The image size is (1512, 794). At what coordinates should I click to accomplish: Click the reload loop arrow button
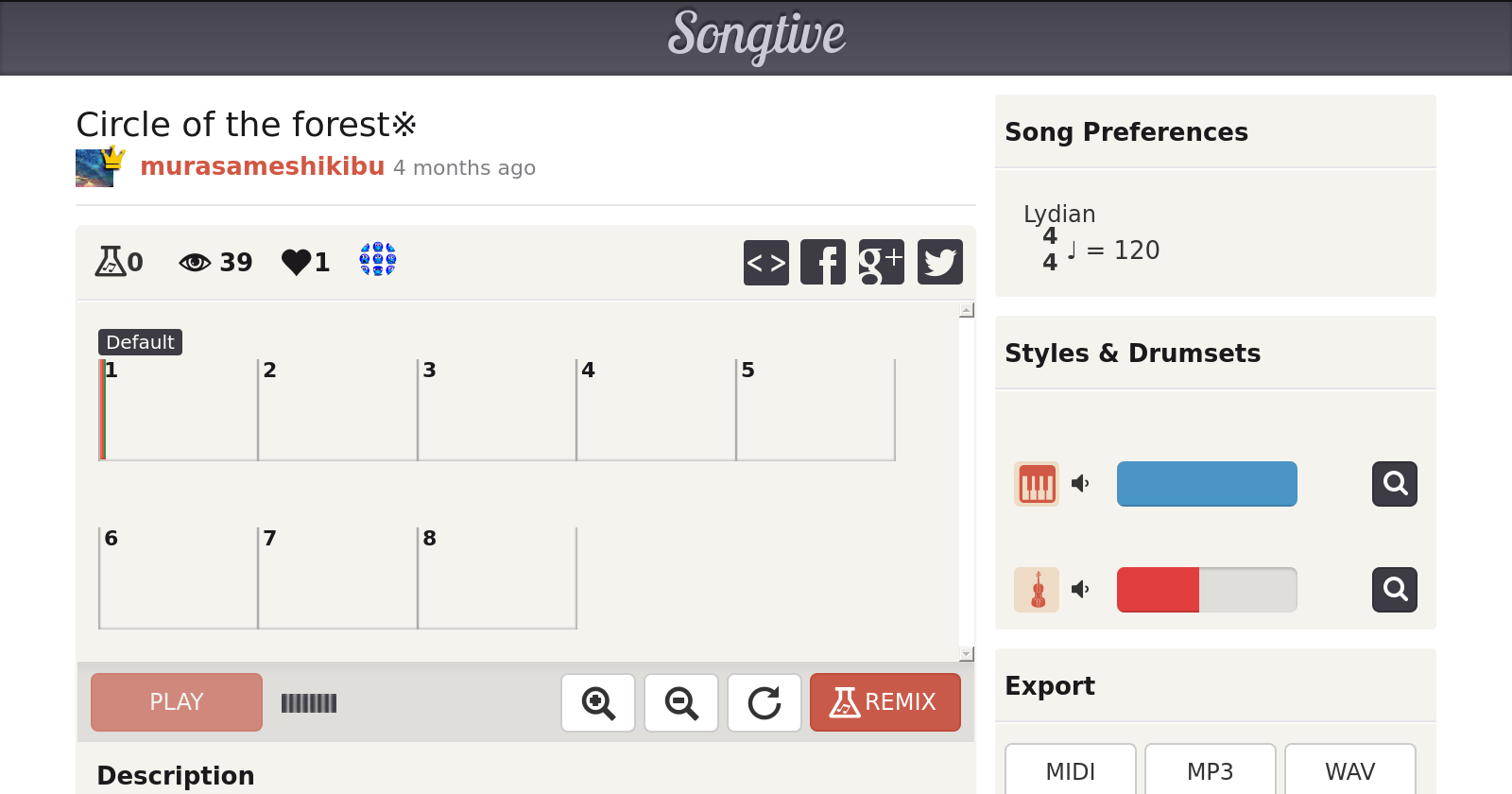(765, 702)
